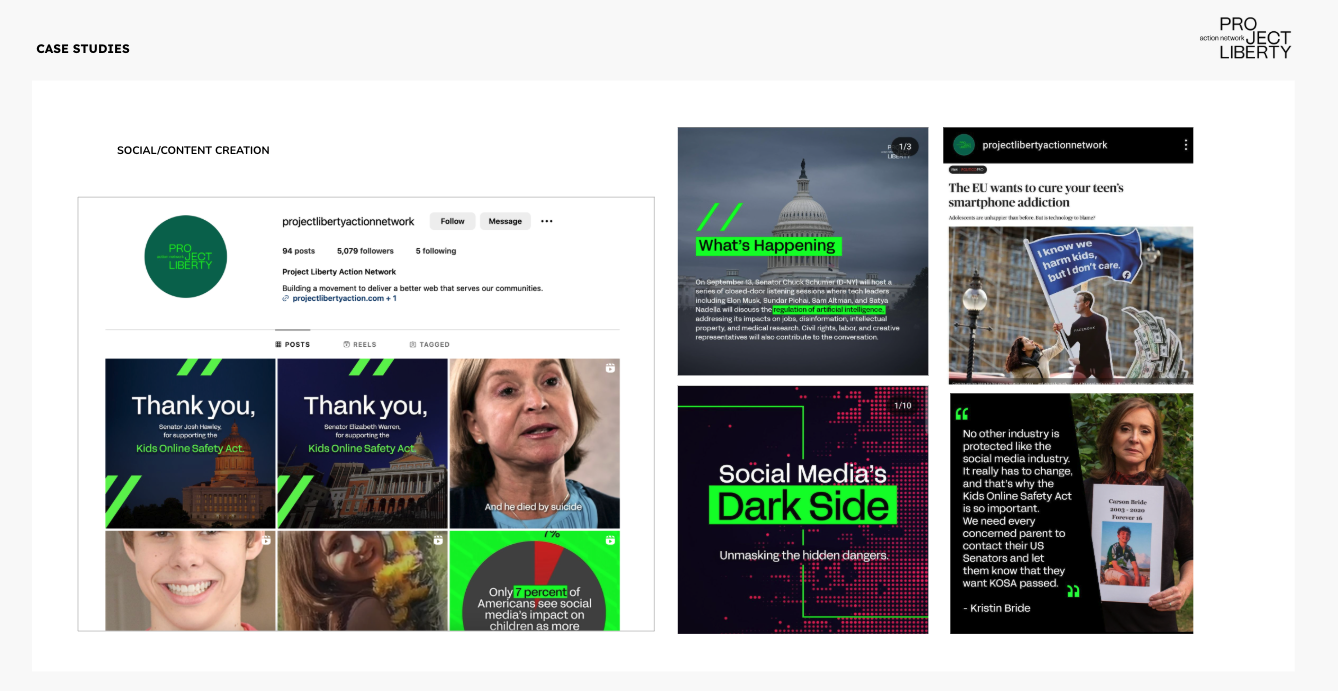The height and width of the screenshot is (691, 1338).
Task: Open the smiling boy close-up reel thumbnail
Action: 190,581
